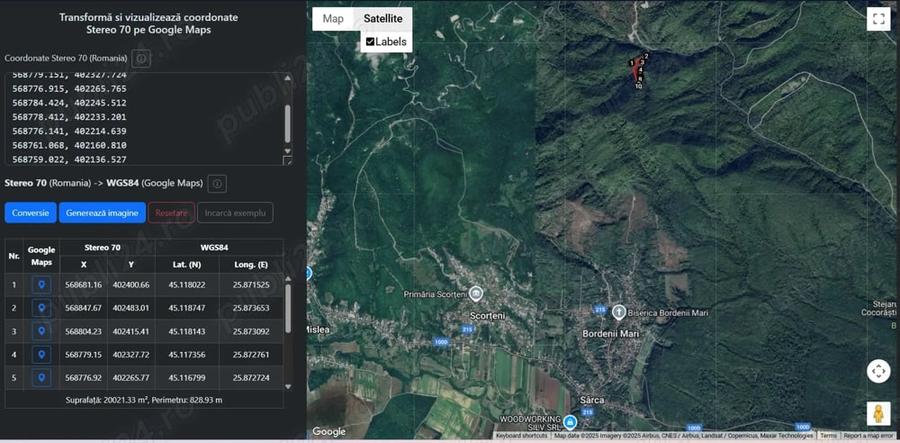Image resolution: width=900 pixels, height=443 pixels.
Task: Switch to Satellite view tab
Action: [x=383, y=18]
